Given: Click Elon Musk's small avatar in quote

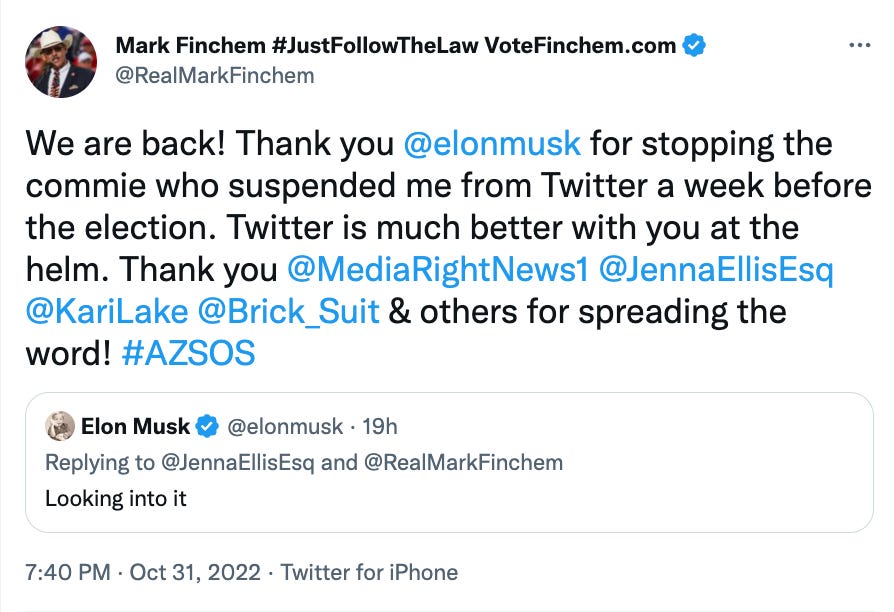Looking at the screenshot, I should [x=61, y=426].
